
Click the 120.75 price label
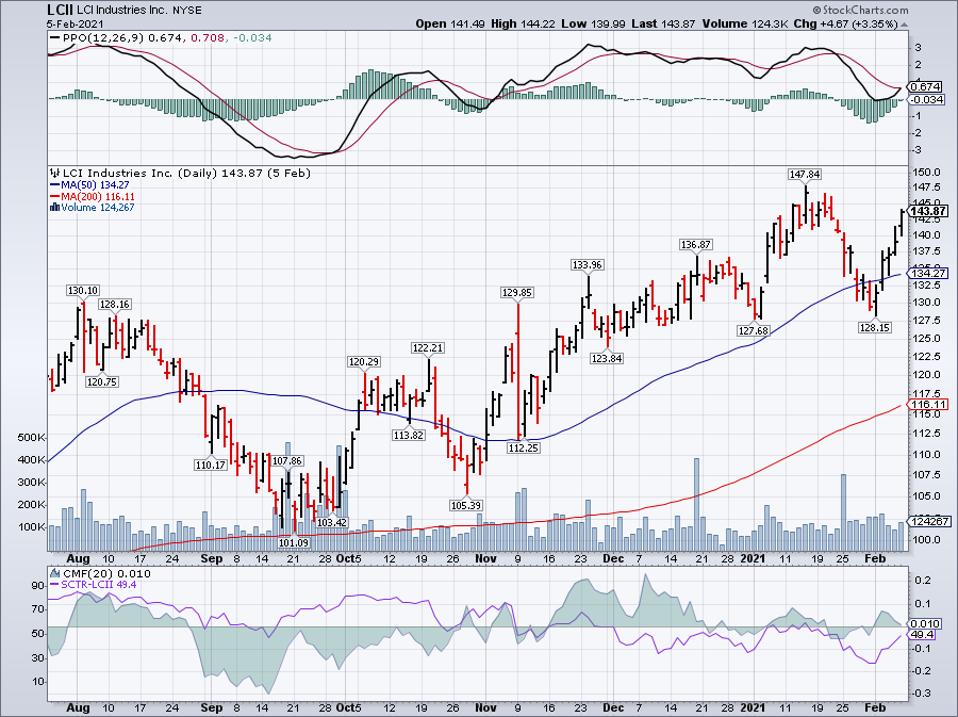click(x=102, y=382)
